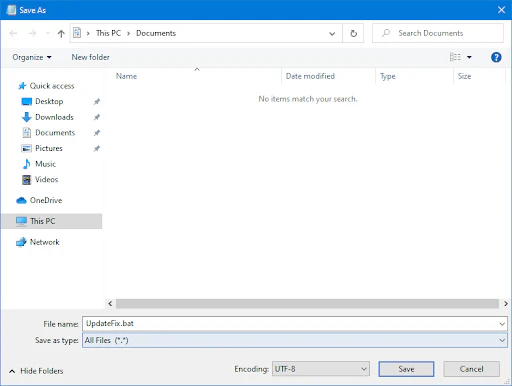Click the search magnifier icon
This screenshot has width=512, height=386.
point(386,33)
